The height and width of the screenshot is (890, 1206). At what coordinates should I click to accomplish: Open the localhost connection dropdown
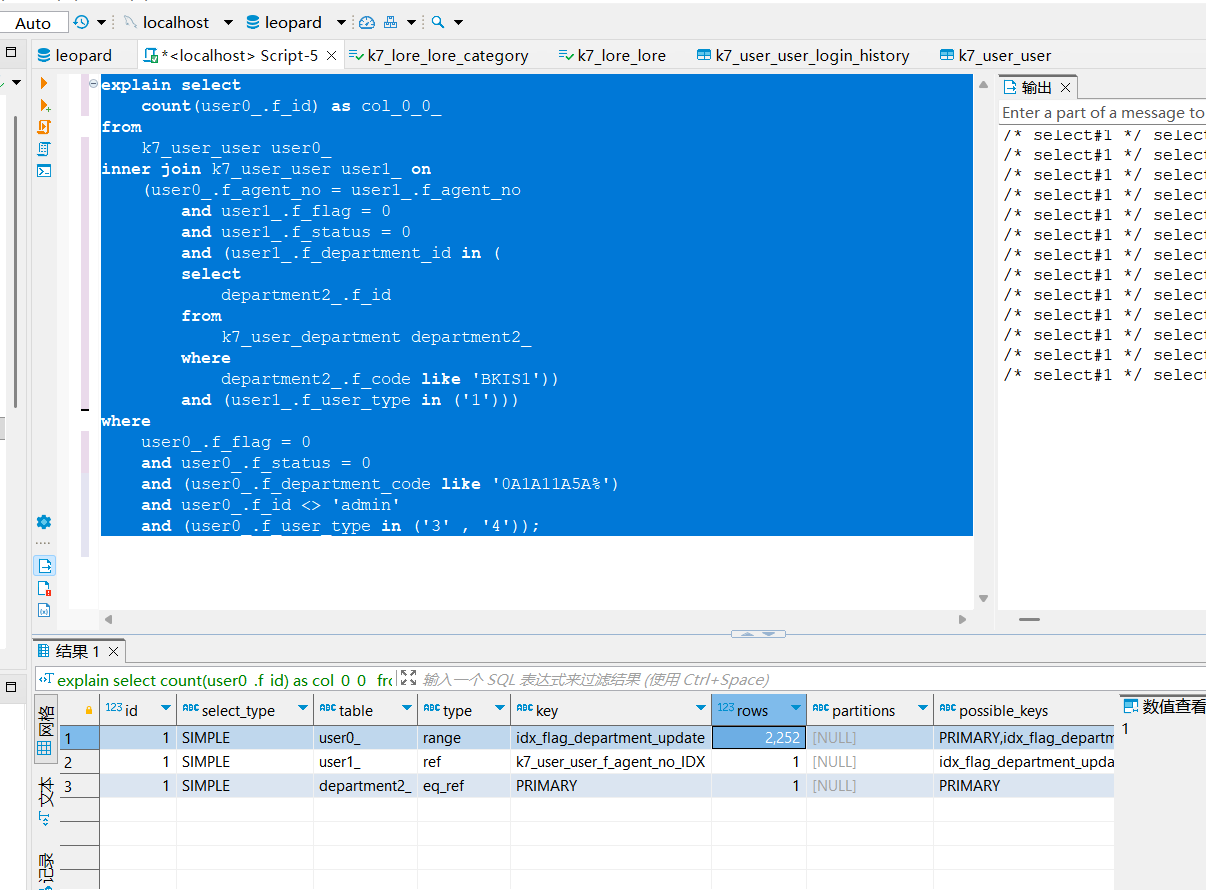pyautogui.click(x=228, y=22)
